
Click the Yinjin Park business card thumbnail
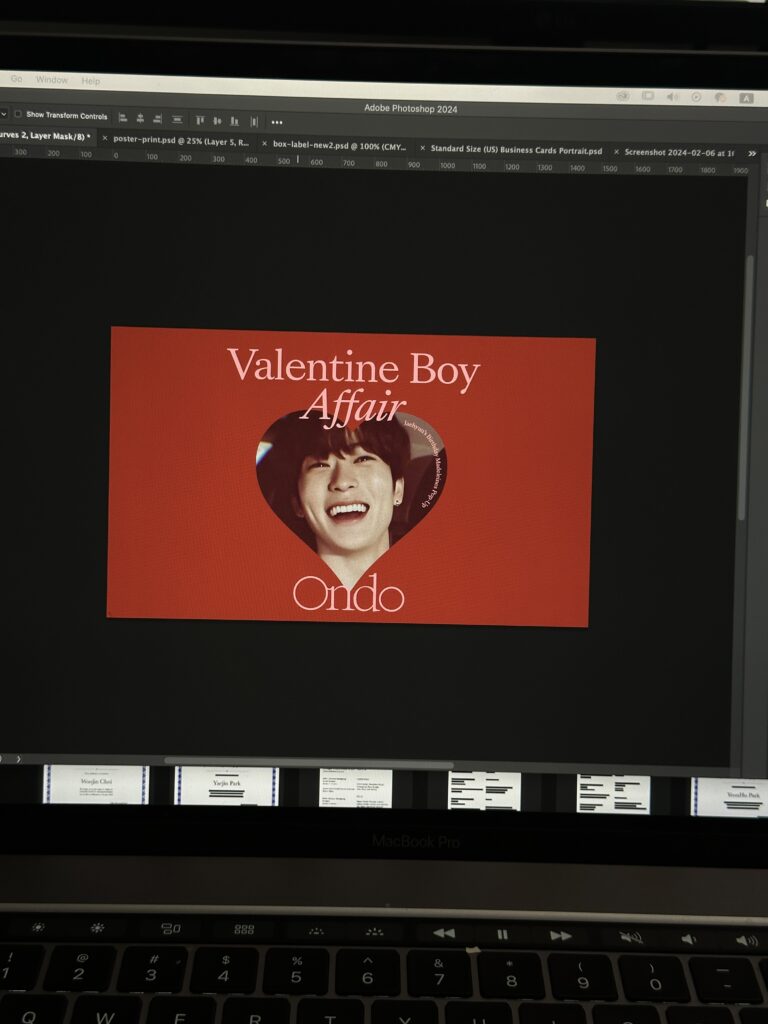pos(226,786)
